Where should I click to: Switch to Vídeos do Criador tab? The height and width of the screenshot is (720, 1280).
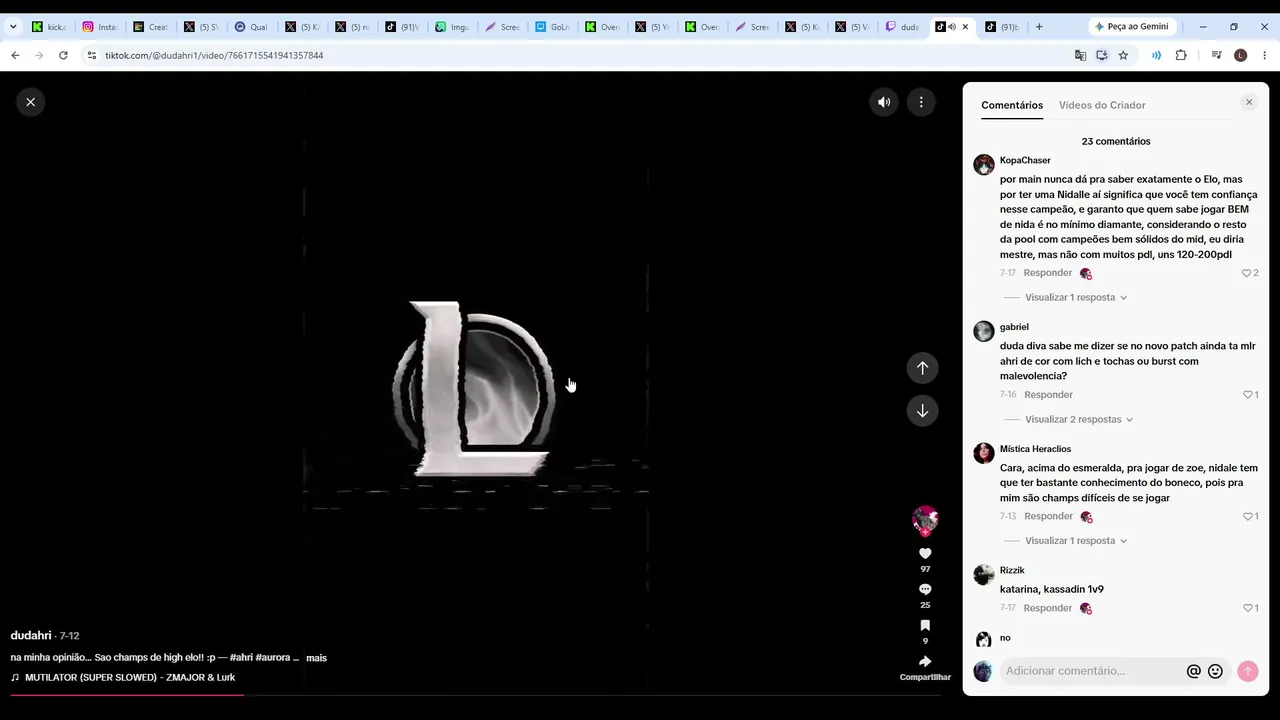(1102, 105)
